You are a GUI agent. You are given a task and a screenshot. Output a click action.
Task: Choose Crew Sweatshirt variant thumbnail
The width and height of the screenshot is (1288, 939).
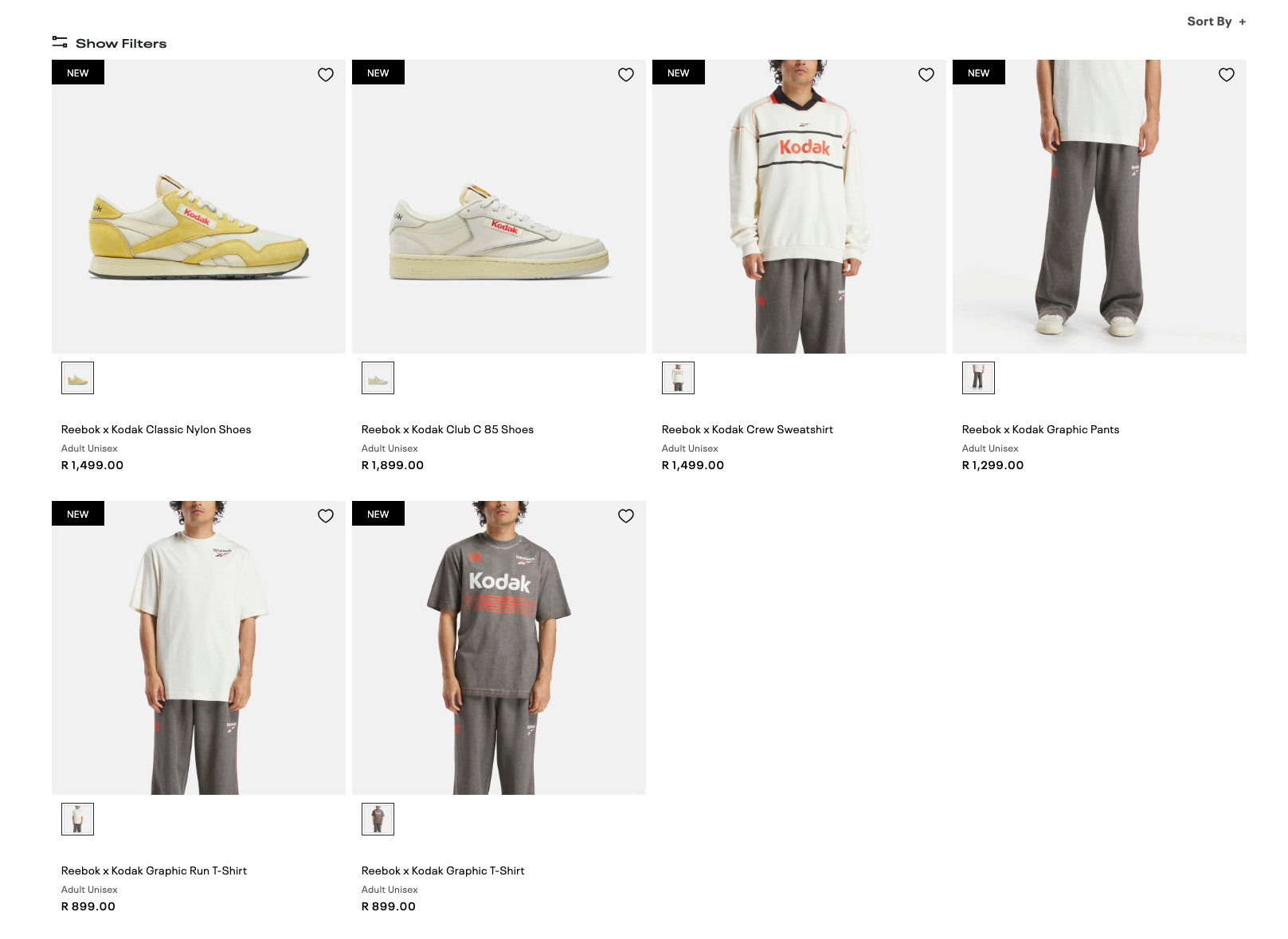point(678,378)
